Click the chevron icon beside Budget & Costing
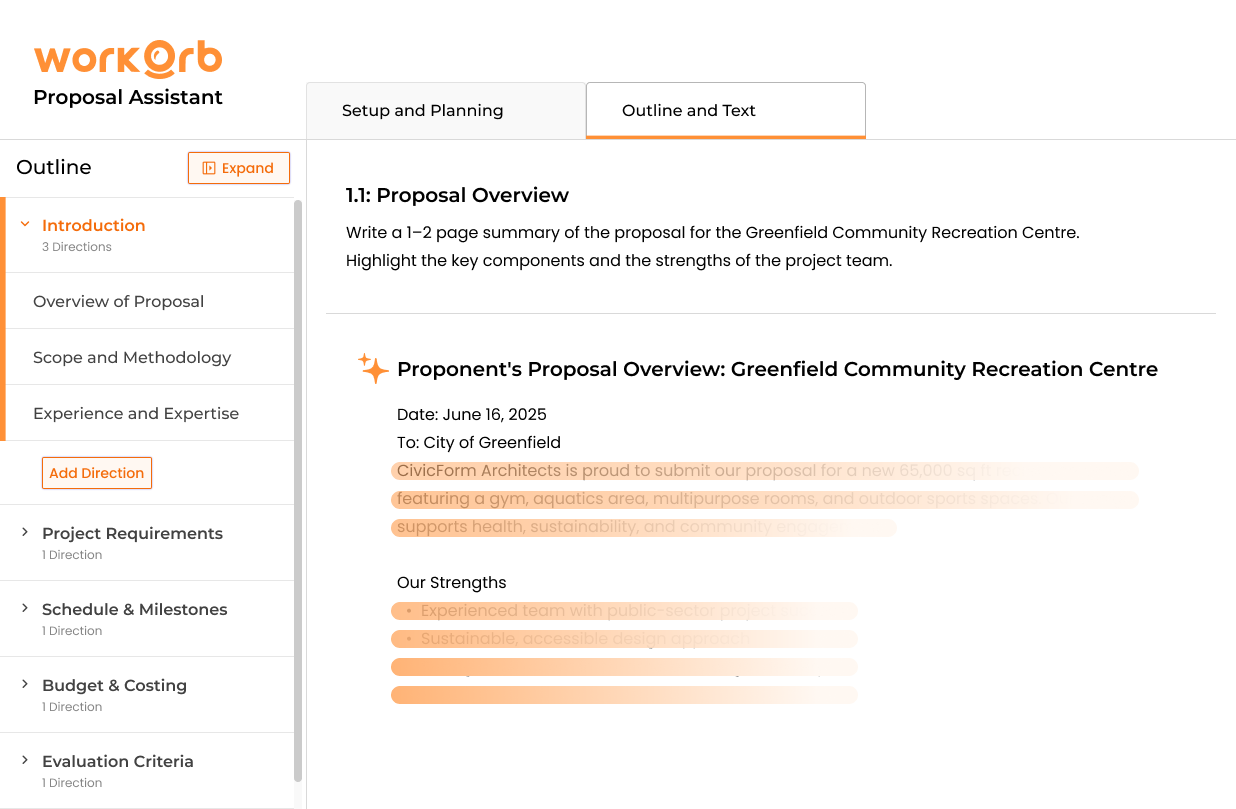 [23, 683]
